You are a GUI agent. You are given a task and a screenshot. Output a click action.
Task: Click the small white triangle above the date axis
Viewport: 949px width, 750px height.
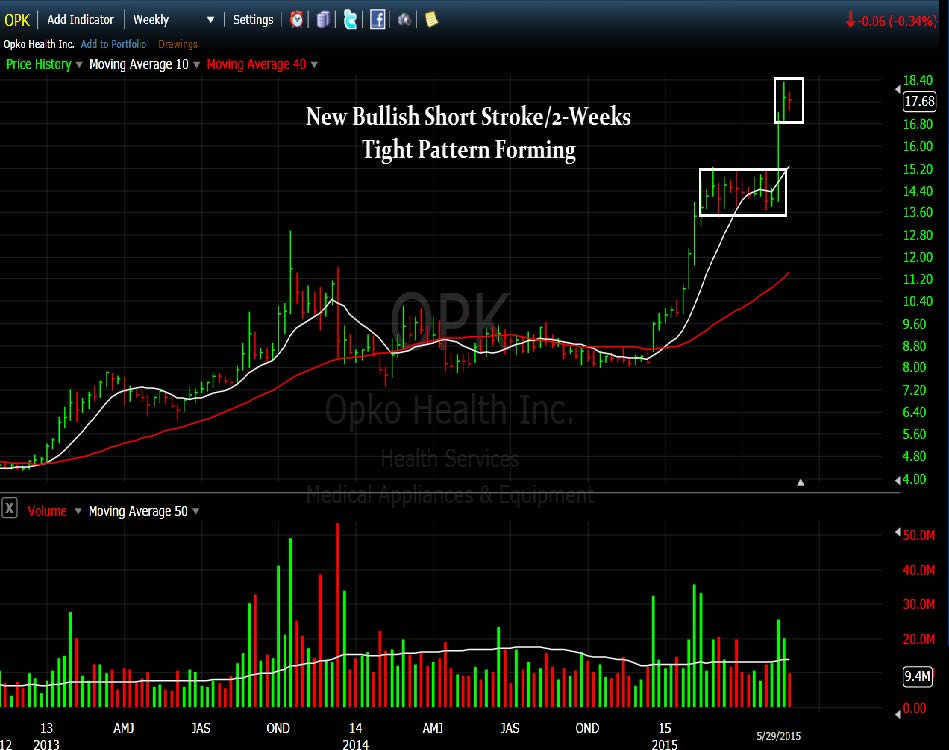(x=801, y=482)
